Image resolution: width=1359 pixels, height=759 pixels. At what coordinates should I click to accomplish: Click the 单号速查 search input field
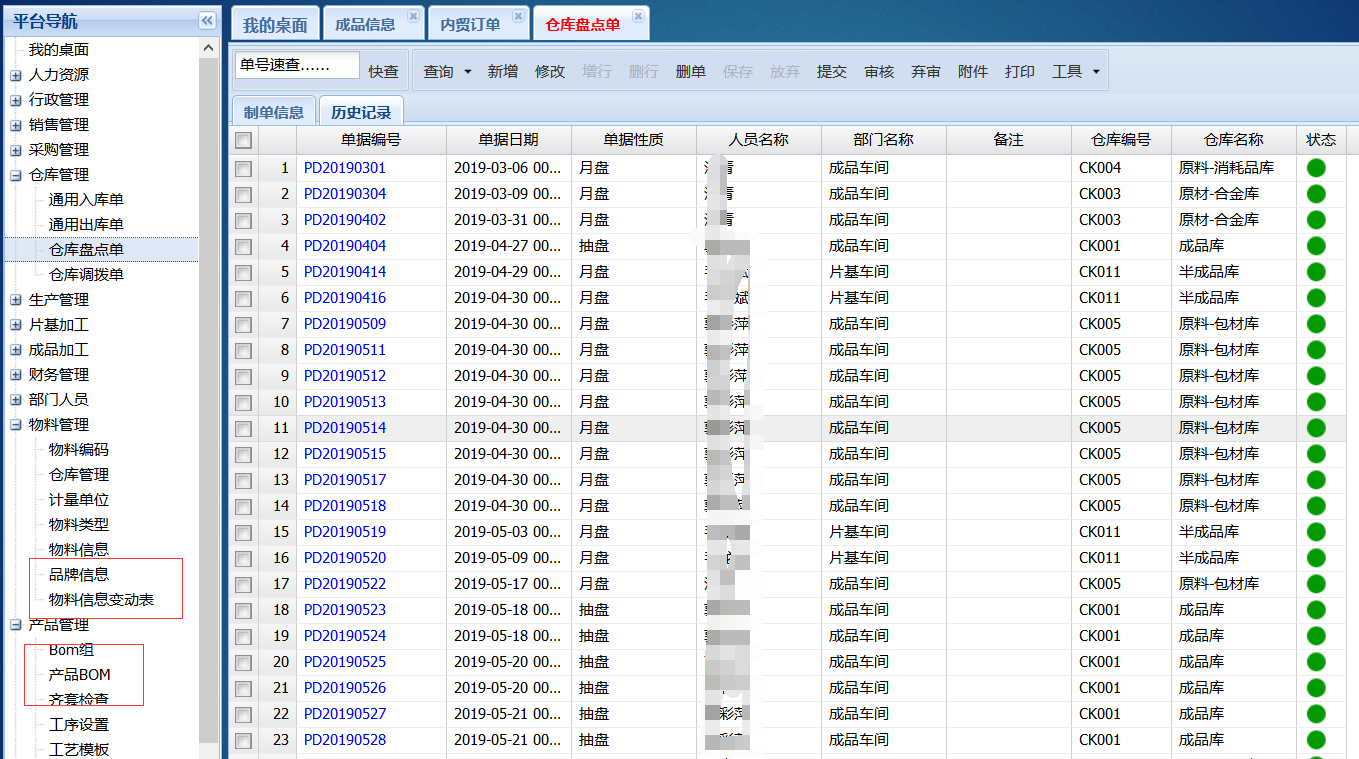pos(297,65)
